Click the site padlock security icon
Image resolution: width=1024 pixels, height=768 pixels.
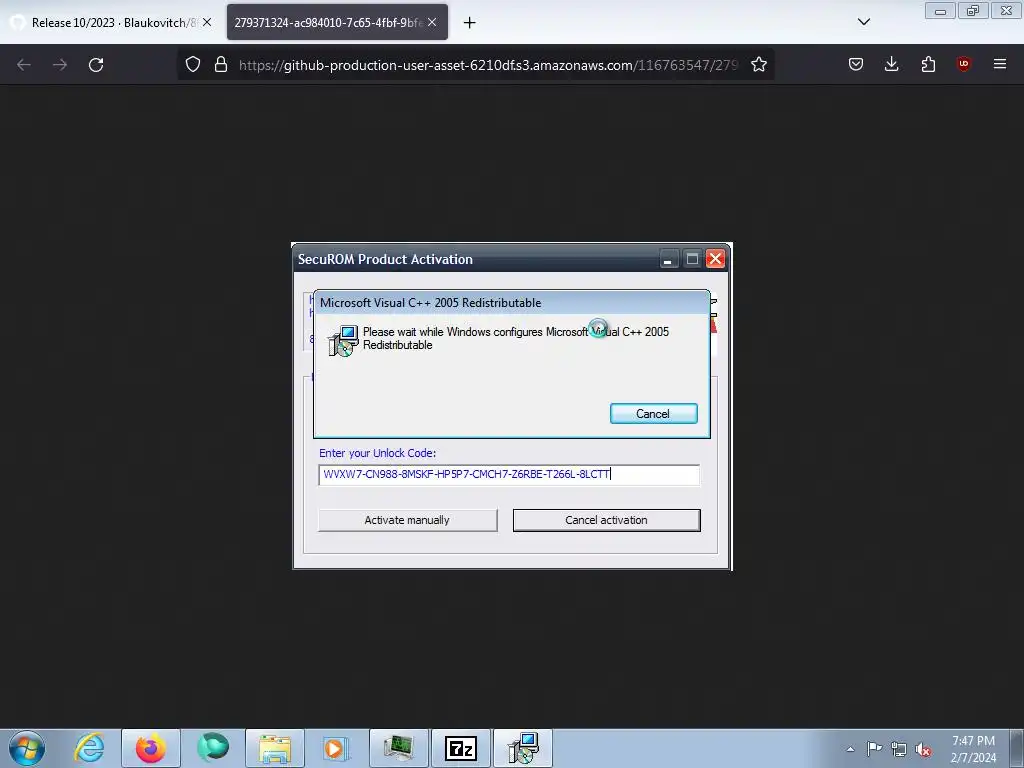click(x=221, y=65)
